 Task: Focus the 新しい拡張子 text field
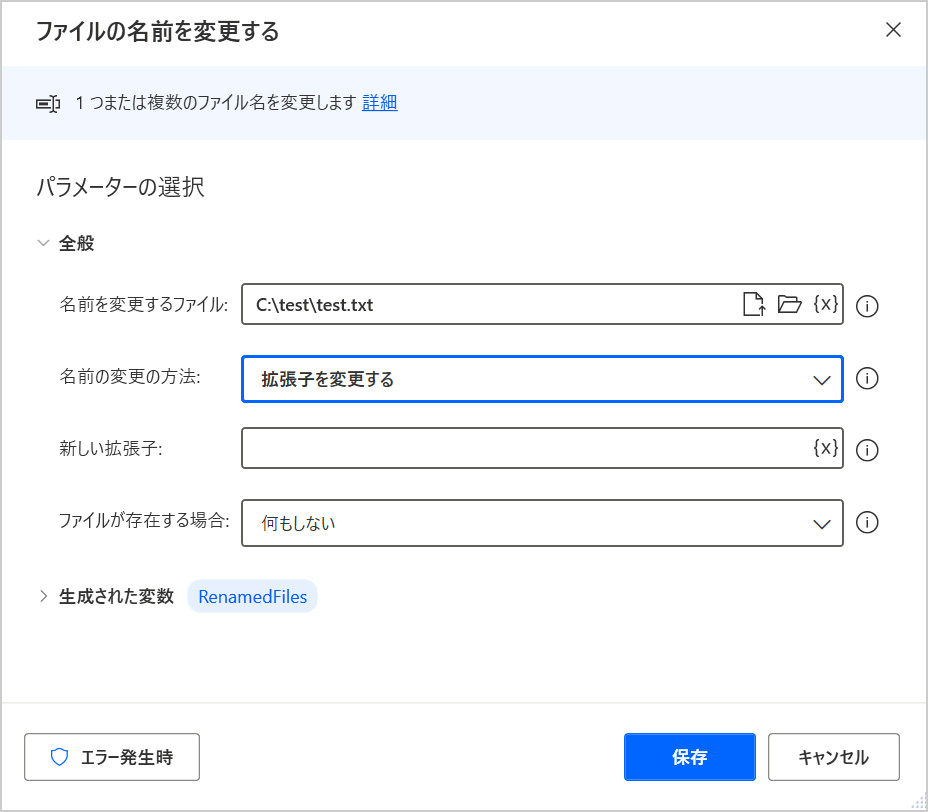(x=525, y=449)
